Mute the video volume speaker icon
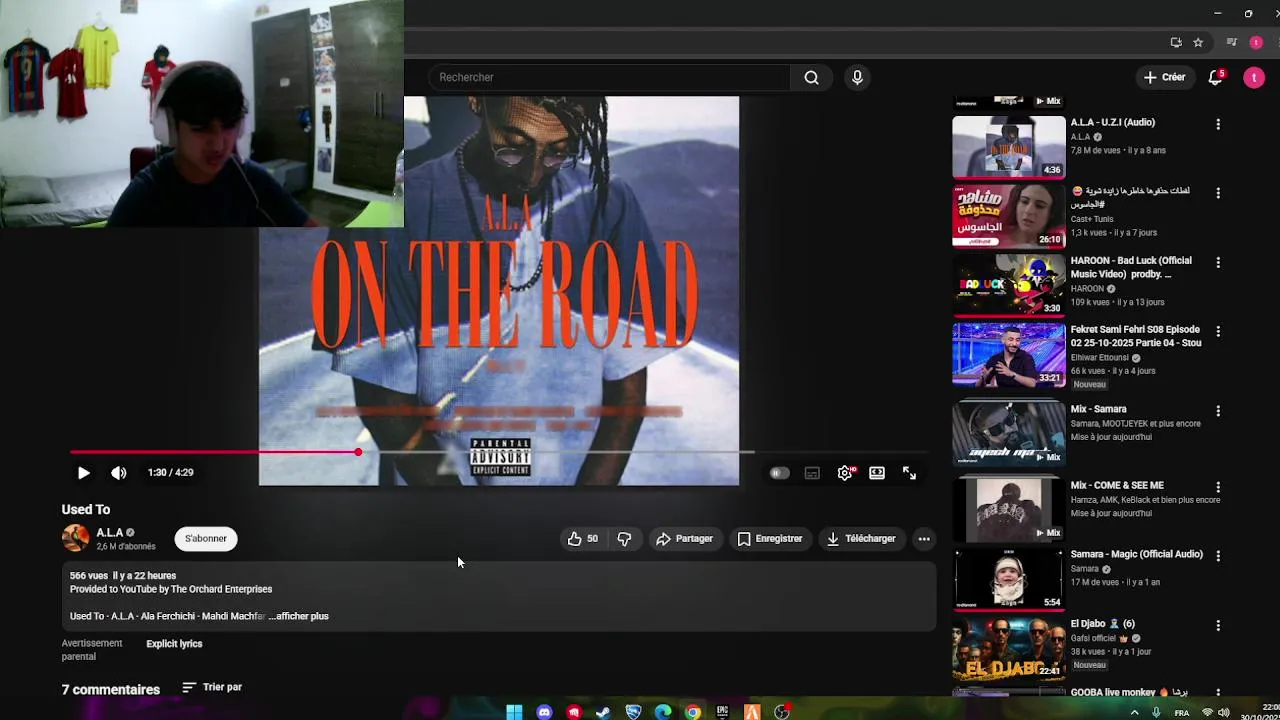The height and width of the screenshot is (720, 1280). pos(118,473)
